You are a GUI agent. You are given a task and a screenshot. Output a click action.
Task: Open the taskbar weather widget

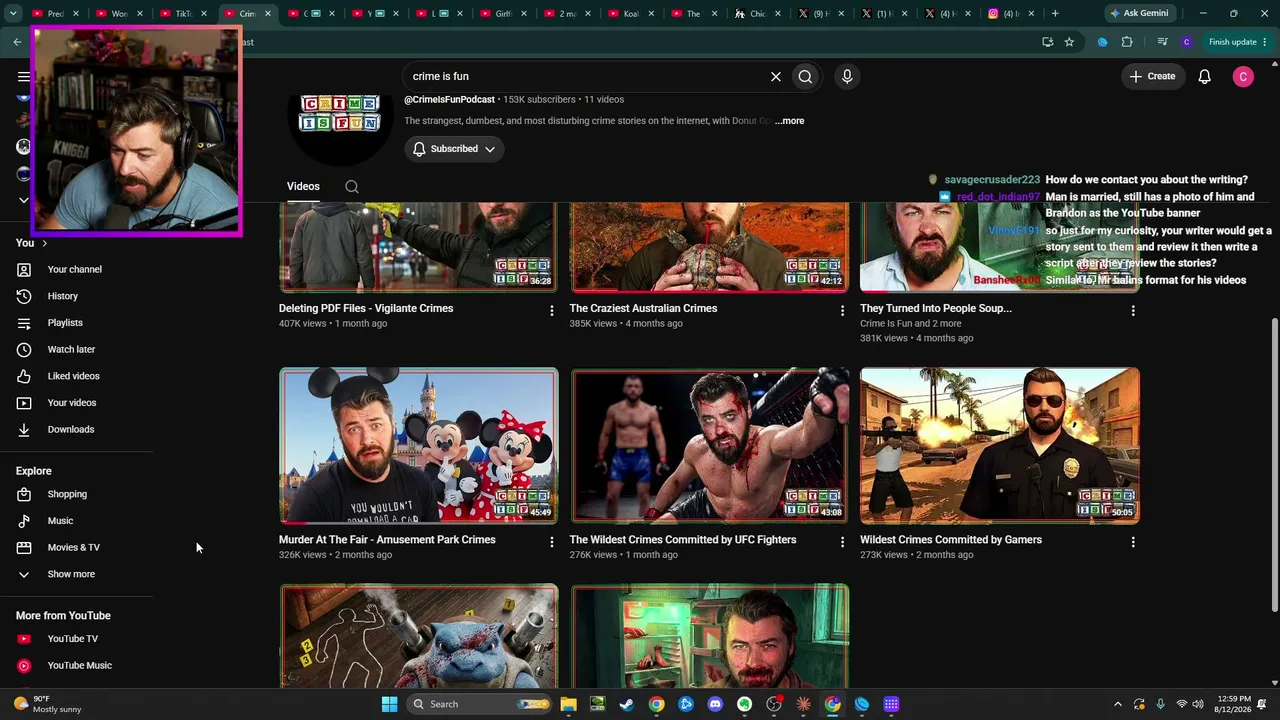48,704
